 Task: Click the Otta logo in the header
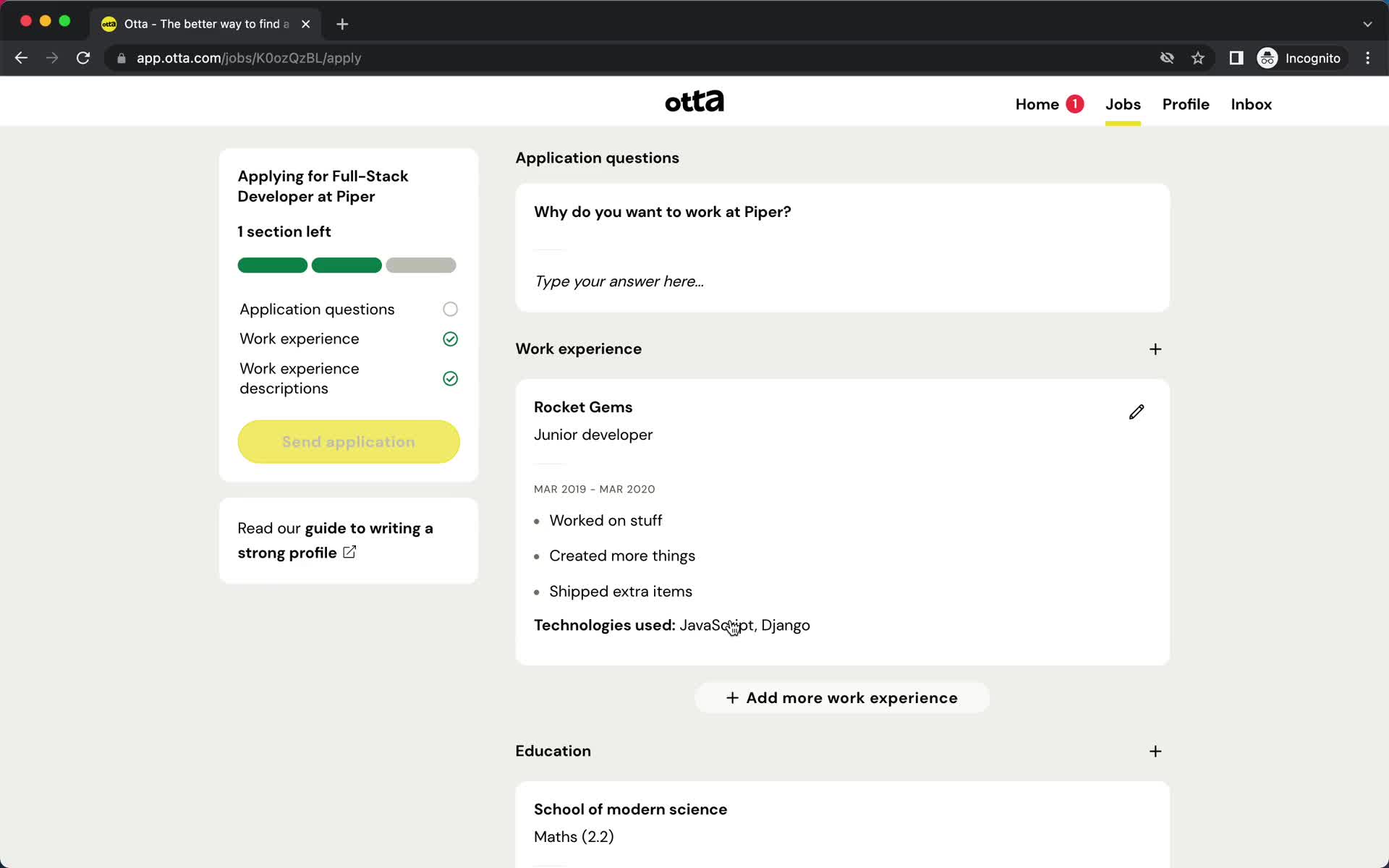point(693,101)
